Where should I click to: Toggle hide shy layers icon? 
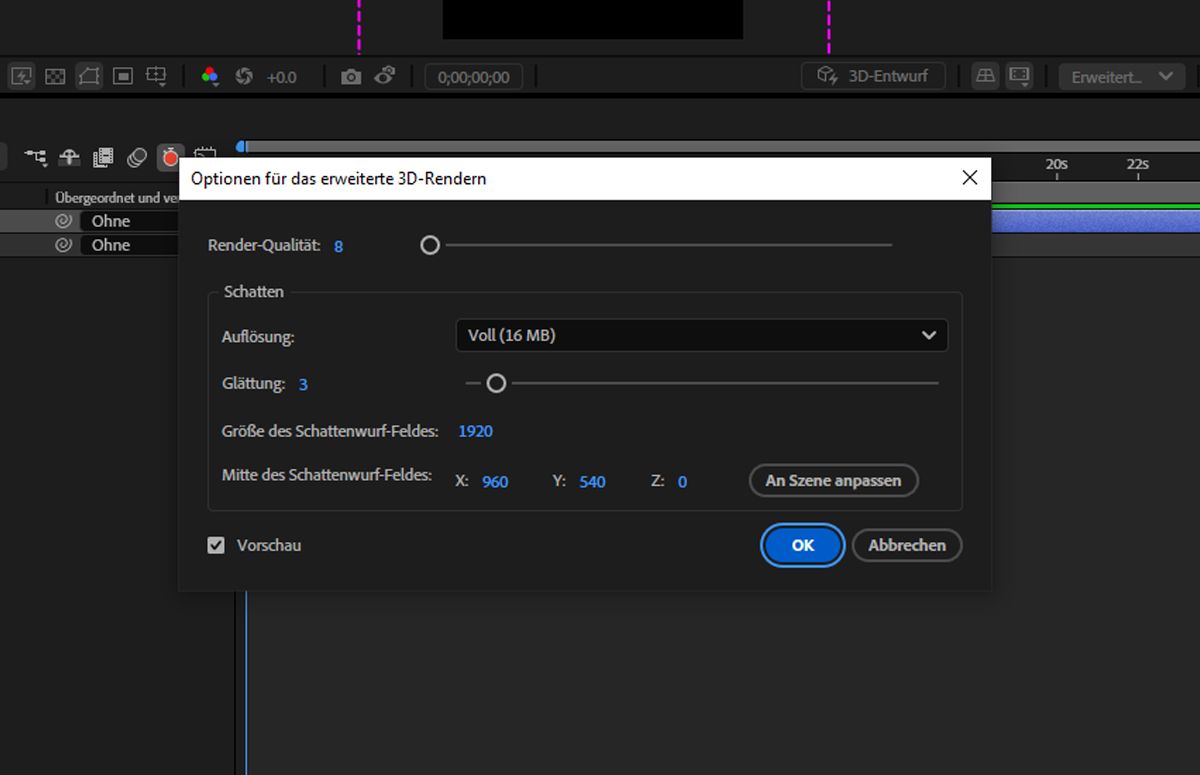(69, 157)
